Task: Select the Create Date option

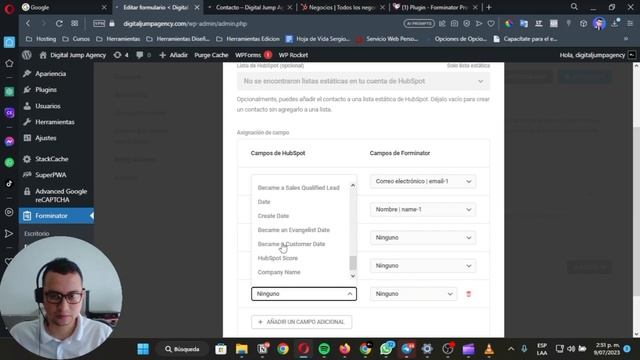Action: [273, 216]
